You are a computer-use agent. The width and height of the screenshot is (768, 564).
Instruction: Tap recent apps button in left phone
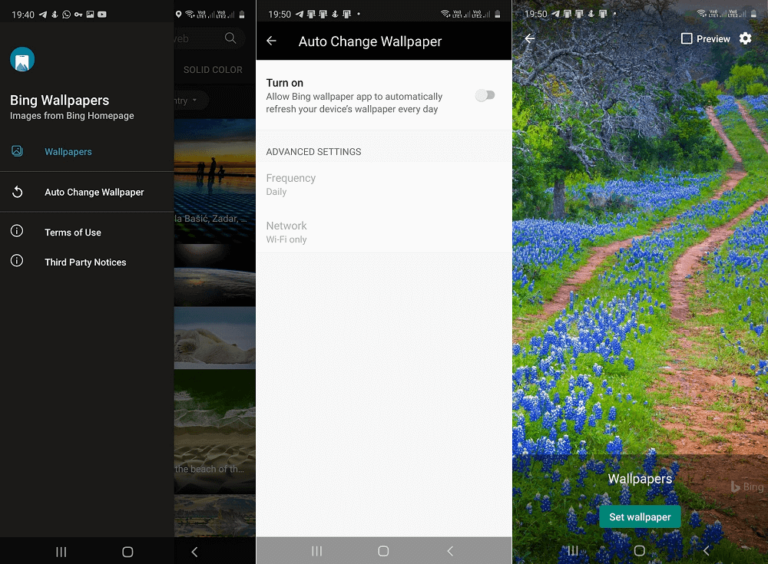coord(61,552)
